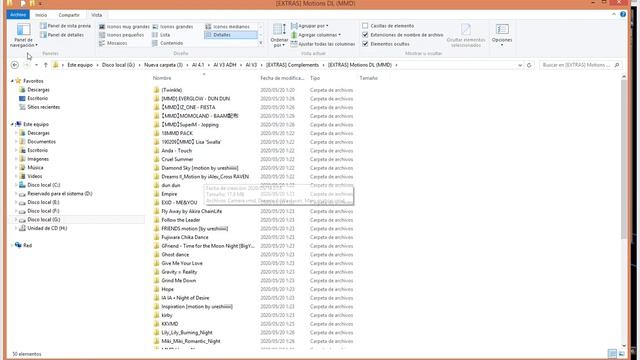Select the 18MMD PACK folder

point(177,133)
